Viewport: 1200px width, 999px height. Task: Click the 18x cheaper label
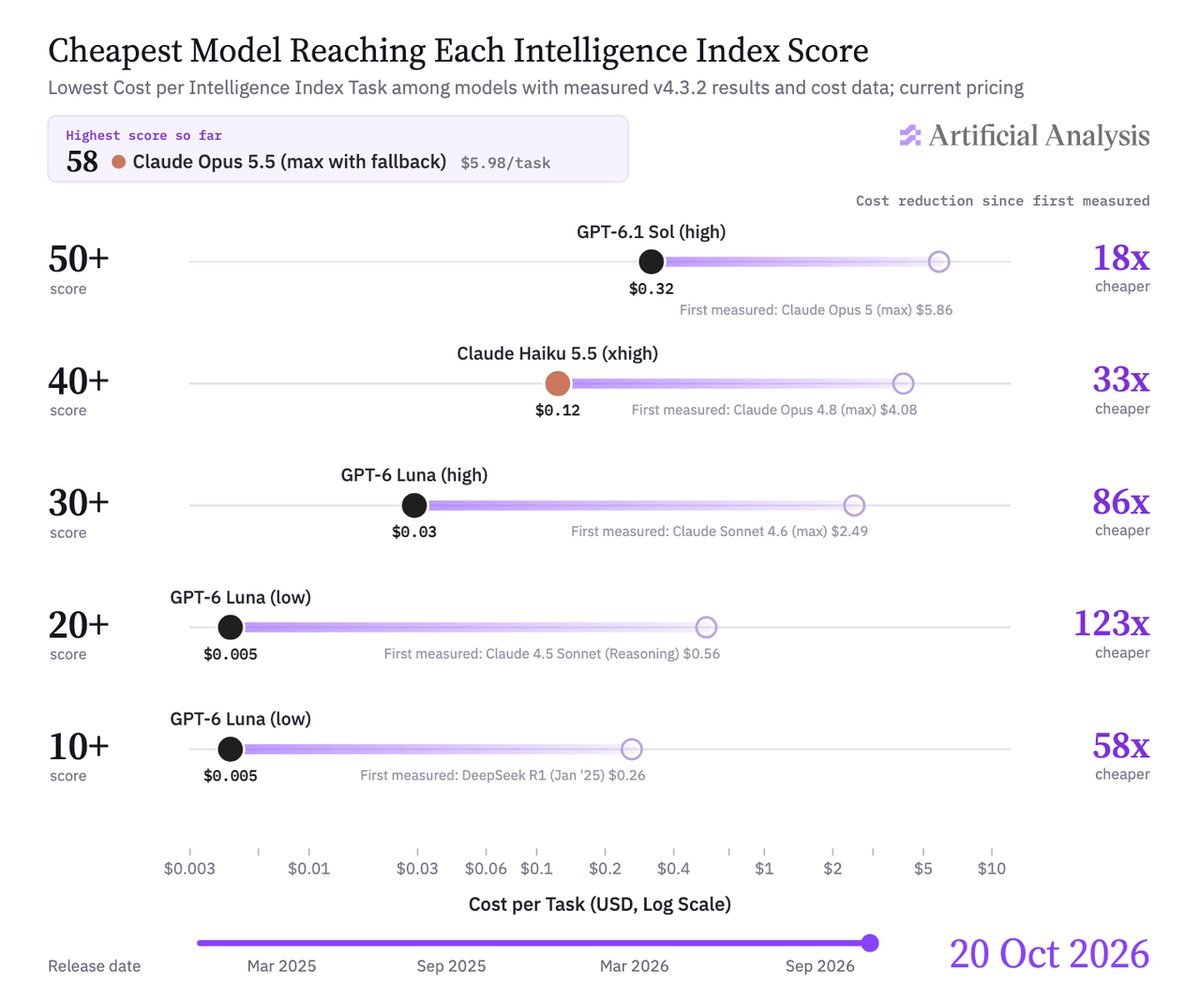click(1120, 268)
